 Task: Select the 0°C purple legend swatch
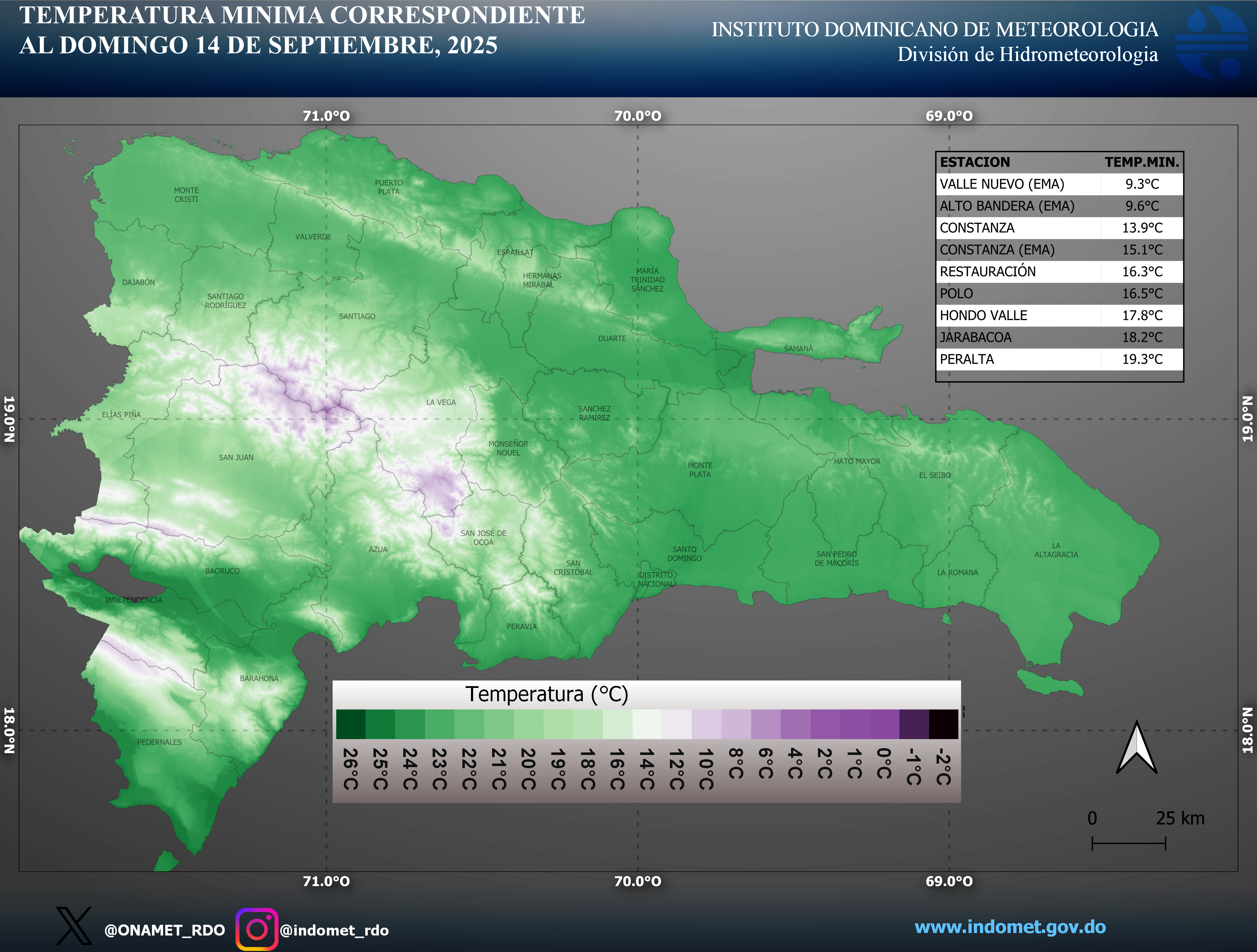884,724
